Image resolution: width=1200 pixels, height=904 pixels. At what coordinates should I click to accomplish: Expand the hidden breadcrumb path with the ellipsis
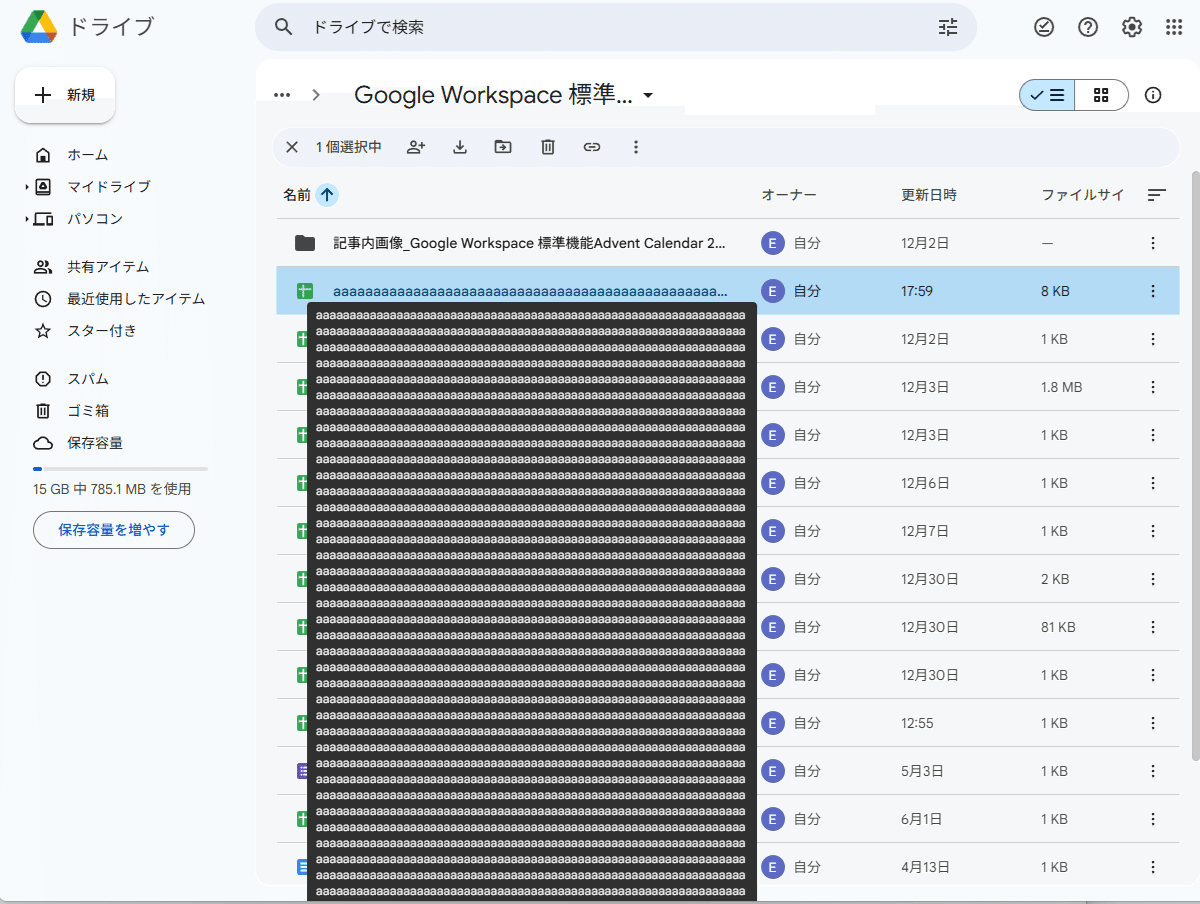click(282, 95)
